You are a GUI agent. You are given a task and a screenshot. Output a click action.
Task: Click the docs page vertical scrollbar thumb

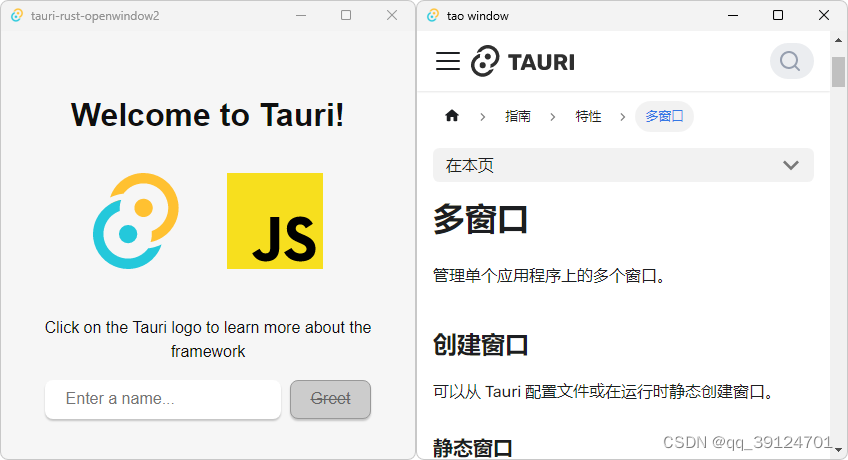[x=838, y=73]
